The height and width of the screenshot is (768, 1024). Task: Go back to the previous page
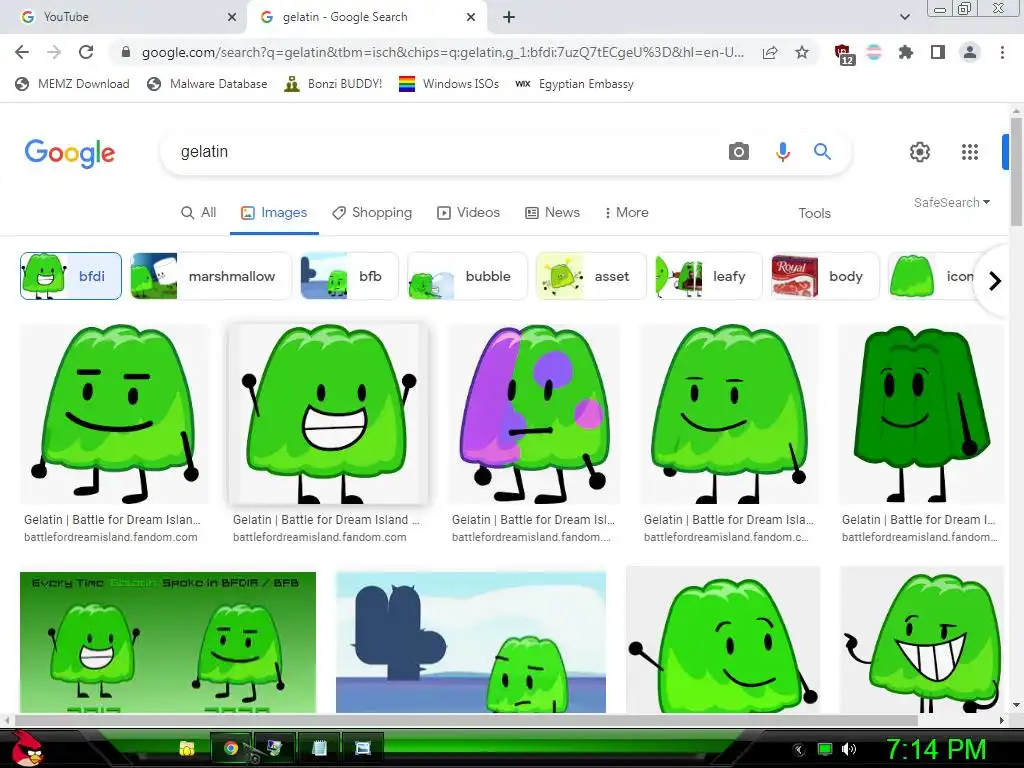click(x=22, y=52)
